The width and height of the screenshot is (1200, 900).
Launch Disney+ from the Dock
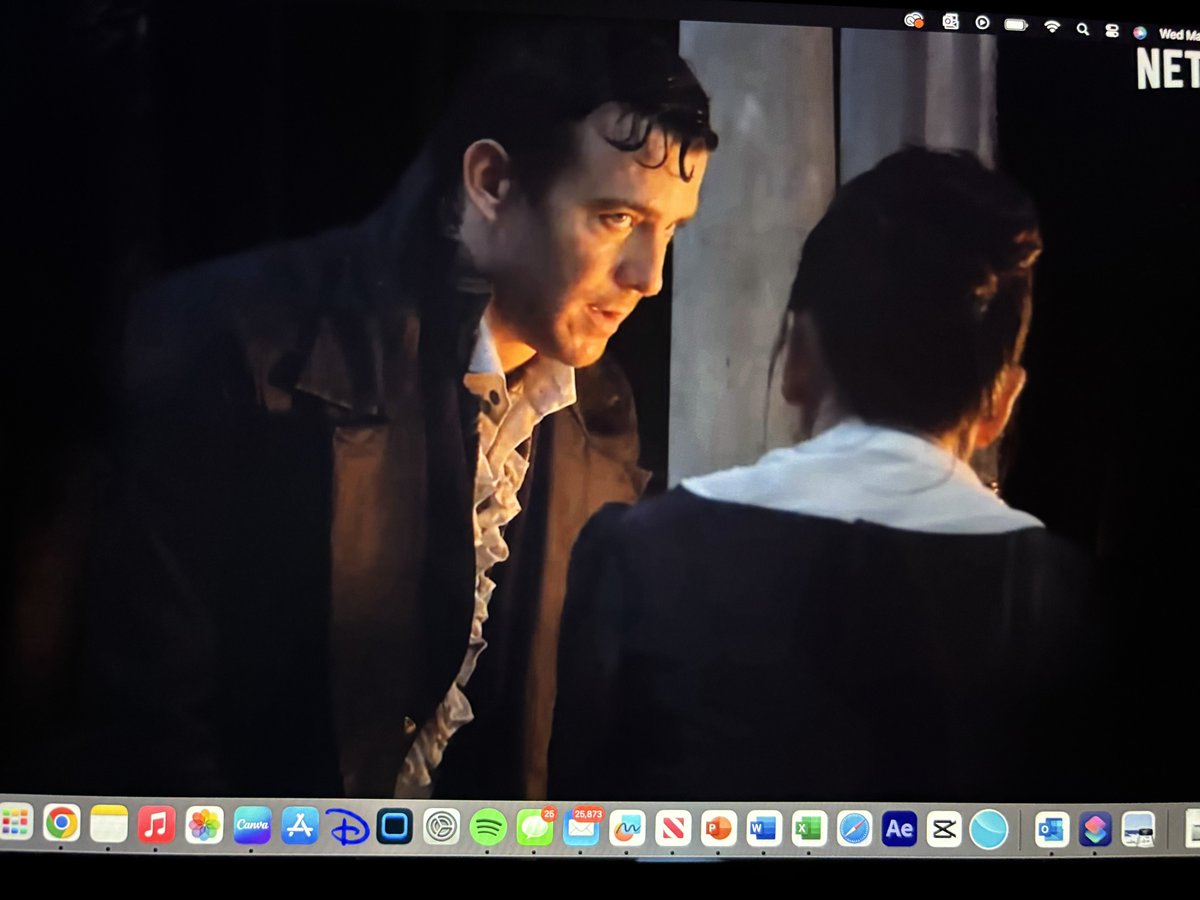(x=348, y=827)
